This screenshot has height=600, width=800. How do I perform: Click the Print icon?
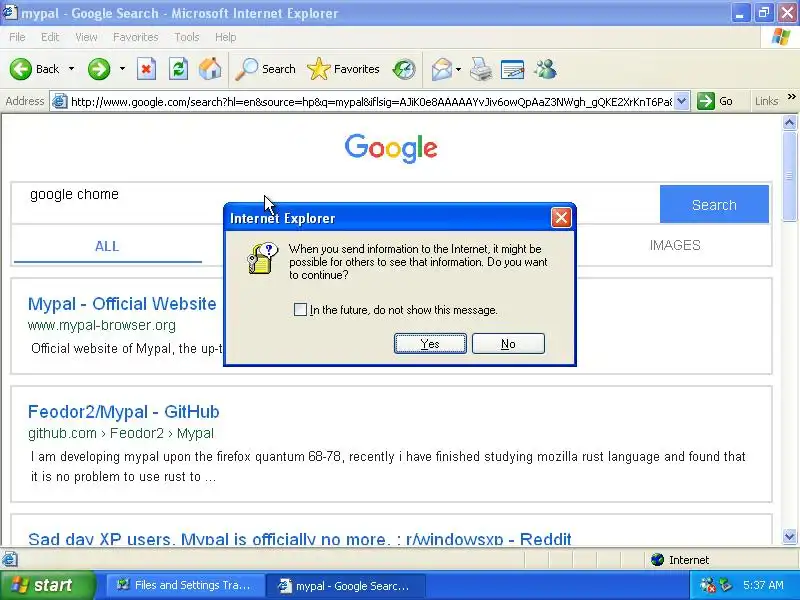coord(481,69)
